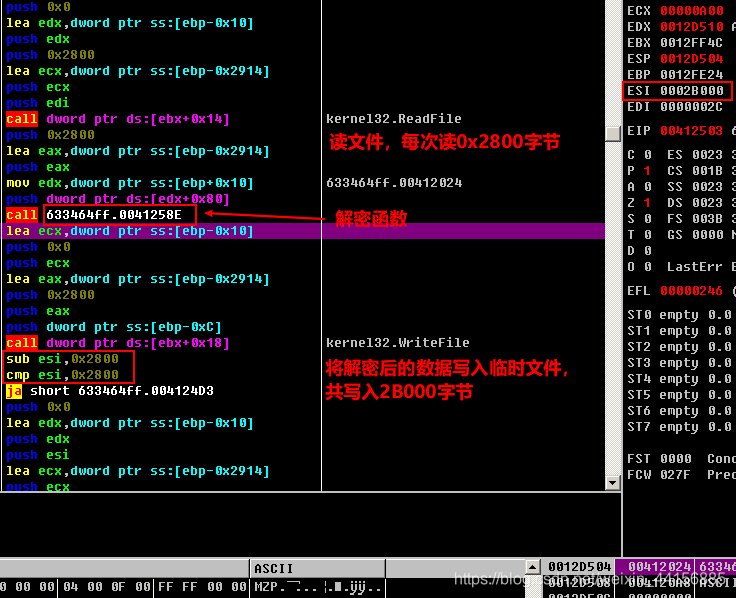736x598 pixels.
Task: Select the EDX register value 0012D510
Action: [x=692, y=26]
